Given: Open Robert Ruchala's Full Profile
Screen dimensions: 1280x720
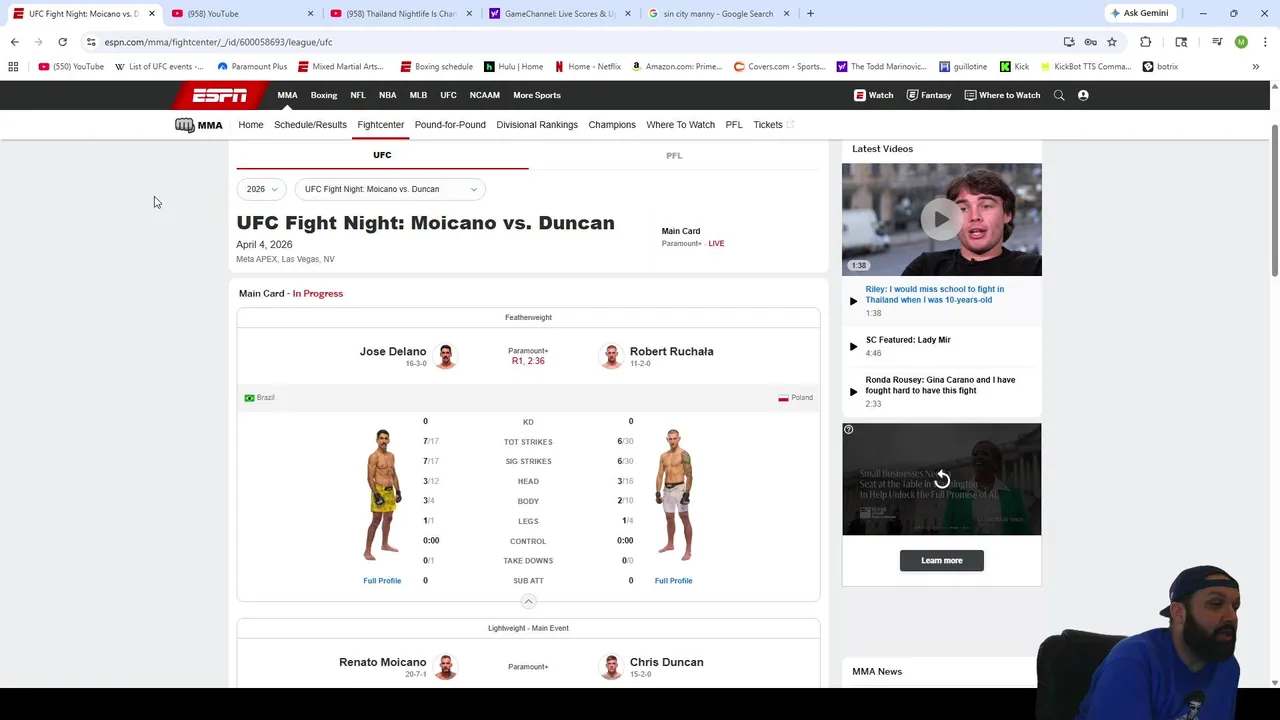Looking at the screenshot, I should pyautogui.click(x=673, y=580).
